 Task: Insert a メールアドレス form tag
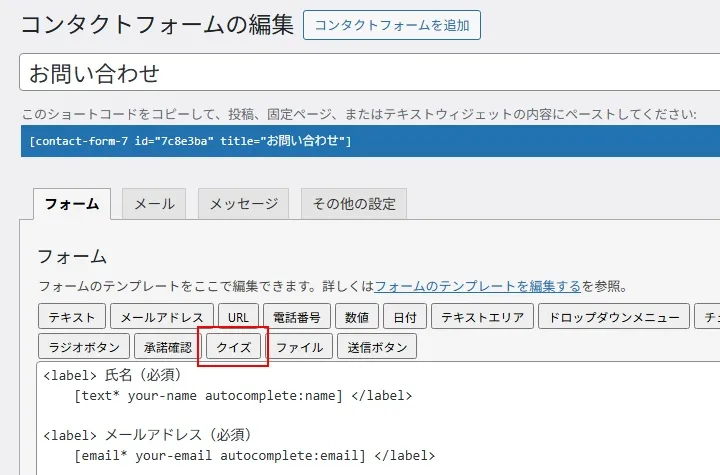[162, 317]
